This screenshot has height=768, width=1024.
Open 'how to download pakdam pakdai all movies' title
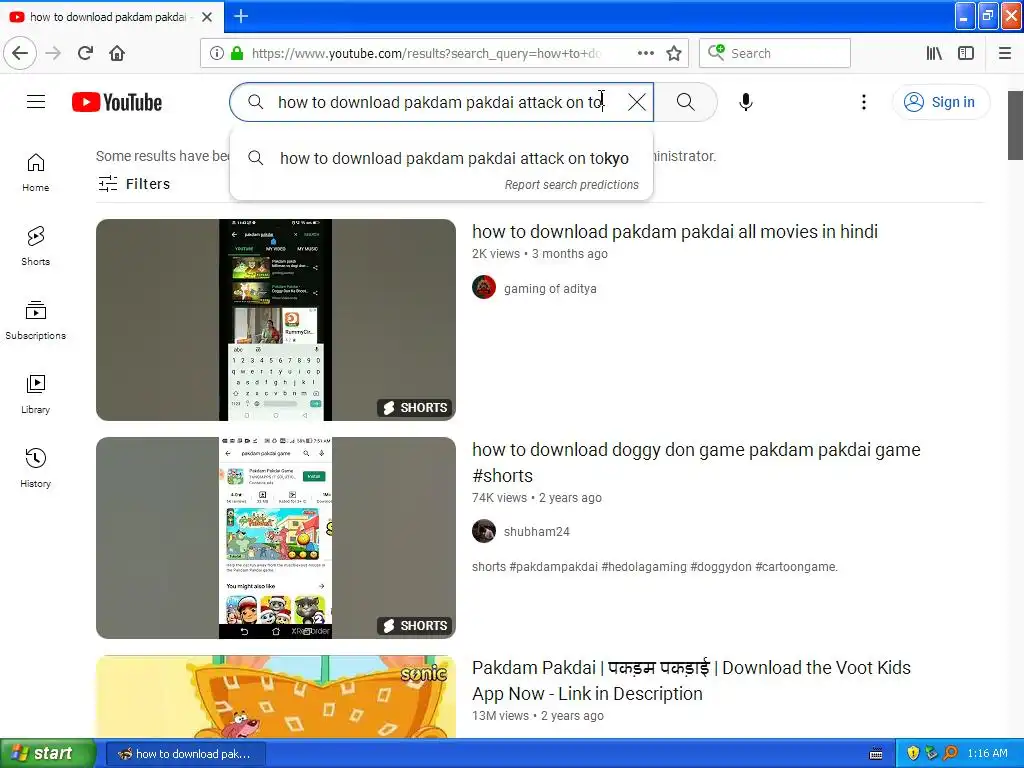tap(675, 231)
